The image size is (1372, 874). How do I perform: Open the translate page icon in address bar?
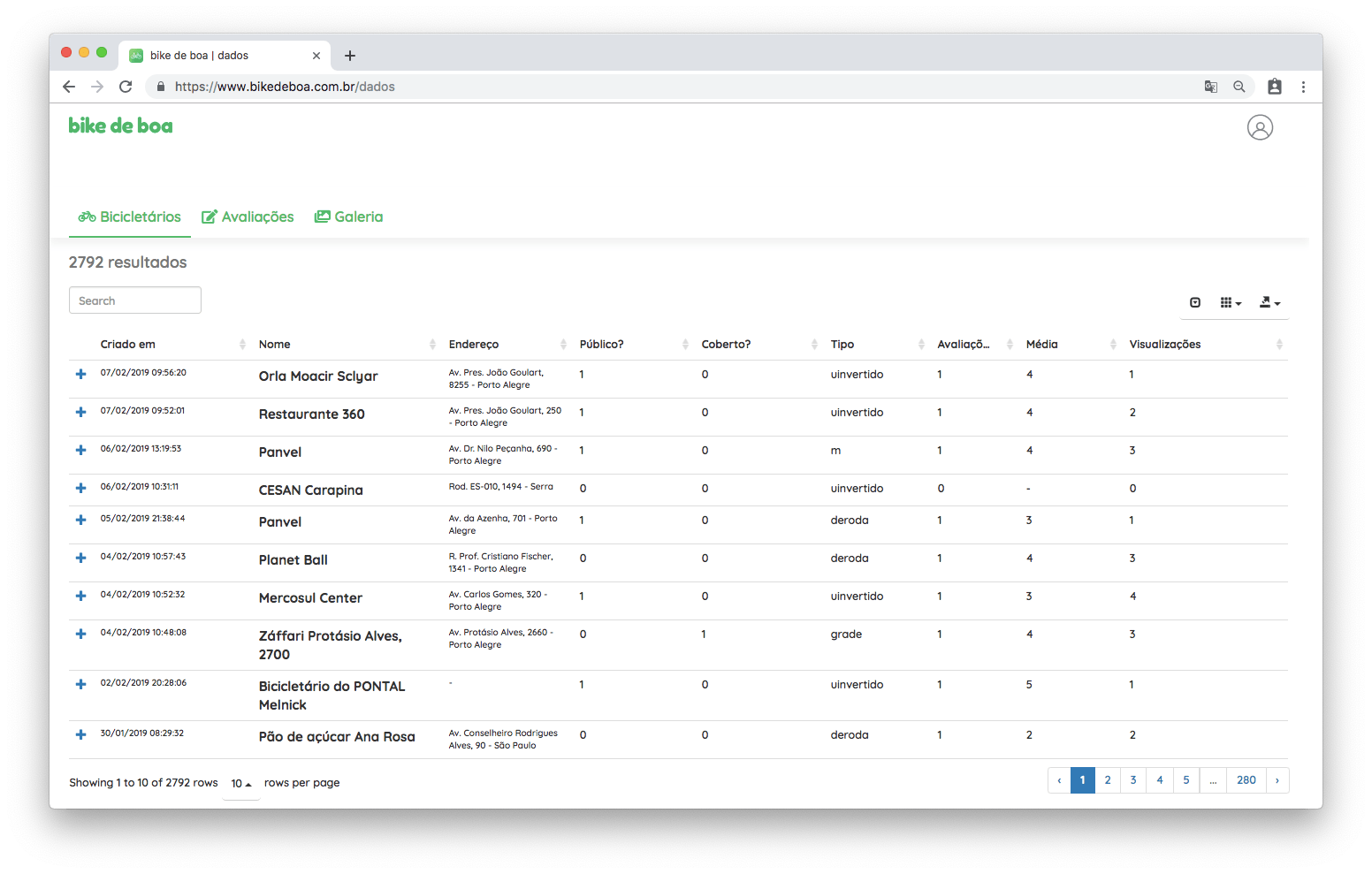tap(1210, 87)
